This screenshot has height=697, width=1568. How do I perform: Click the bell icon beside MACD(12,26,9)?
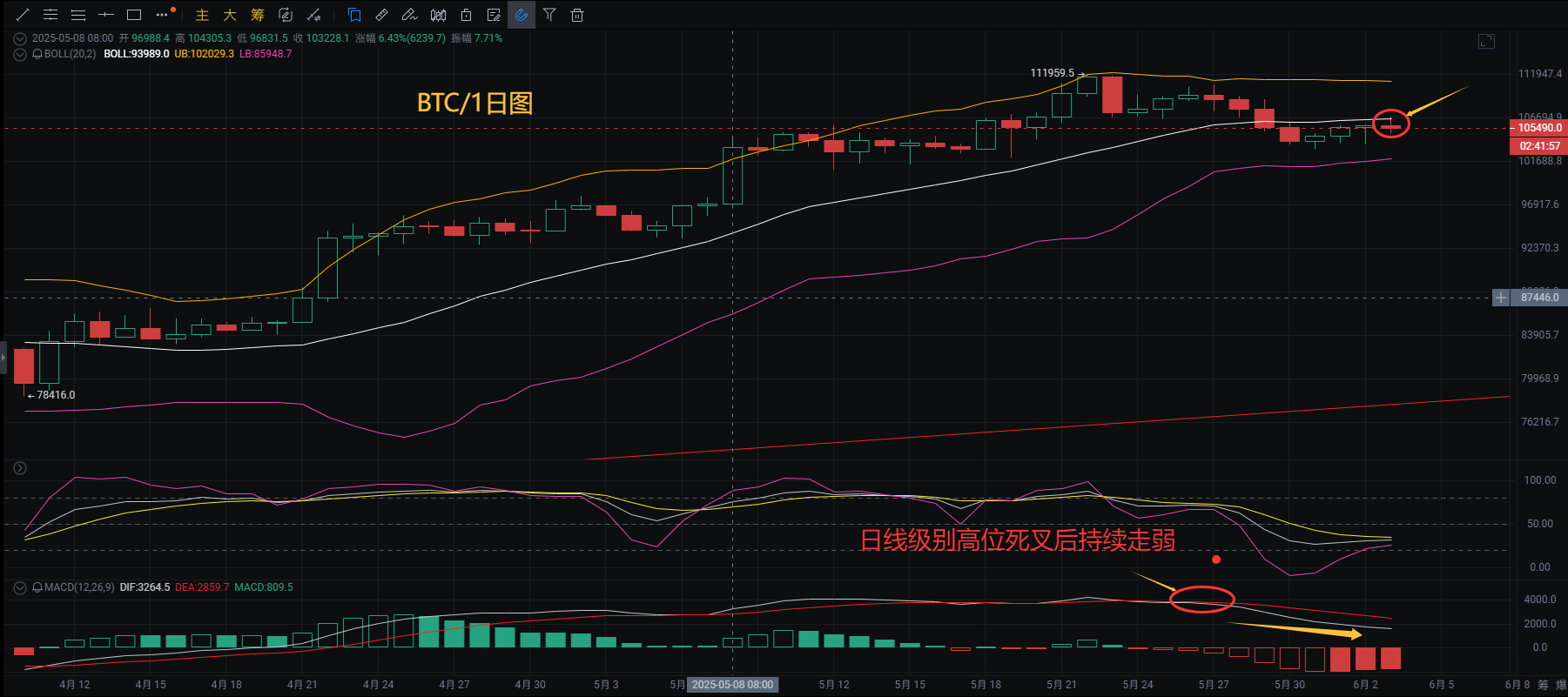[37, 588]
